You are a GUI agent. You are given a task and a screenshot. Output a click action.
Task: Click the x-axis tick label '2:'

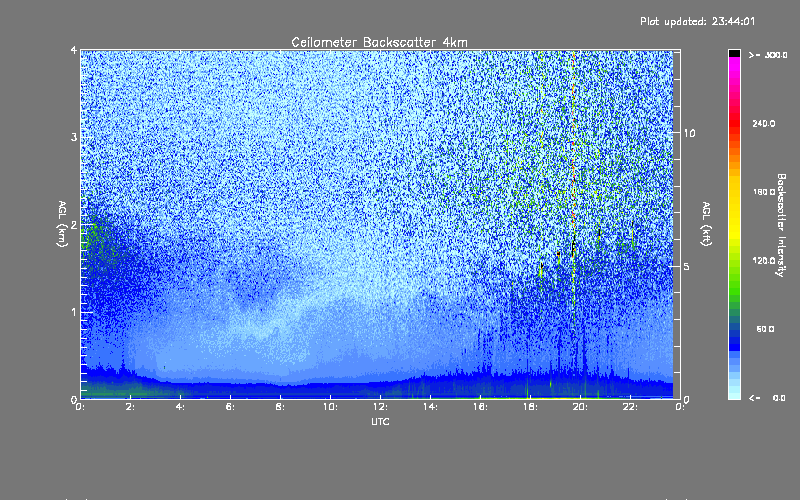131,407
